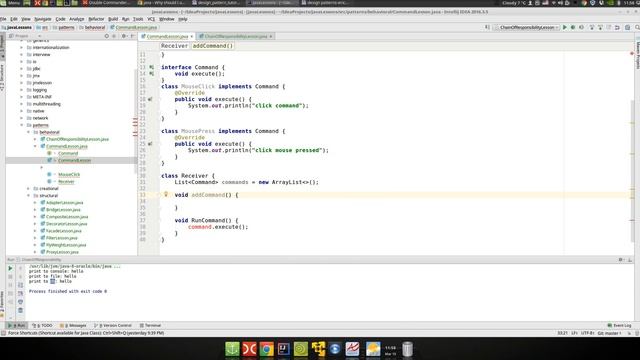640x360 pixels.
Task: Click the green anchor dock icon
Action: point(232,349)
